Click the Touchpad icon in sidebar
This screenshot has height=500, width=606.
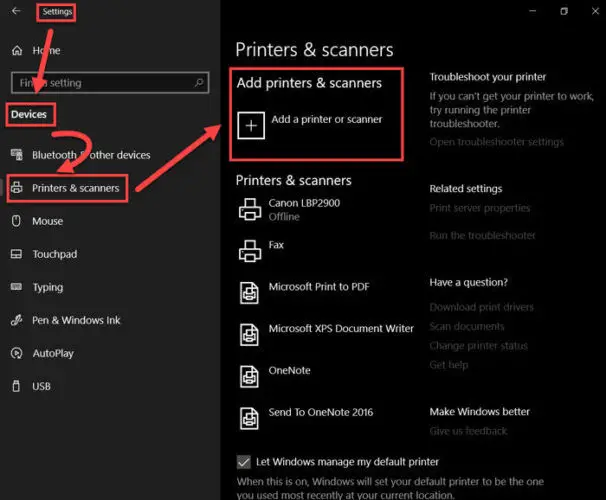tap(16, 254)
